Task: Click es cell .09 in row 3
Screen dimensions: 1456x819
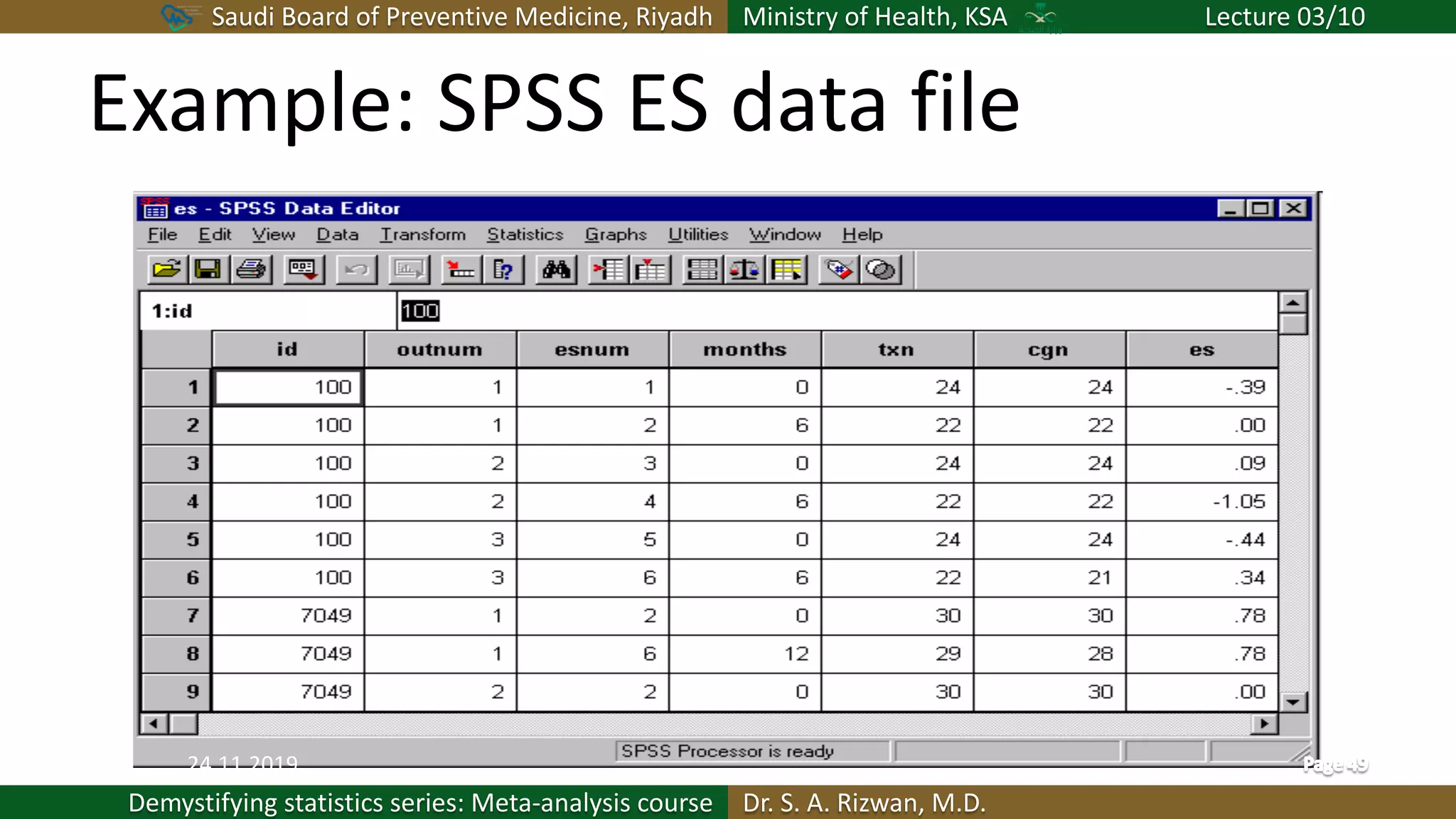Action: point(1202,464)
